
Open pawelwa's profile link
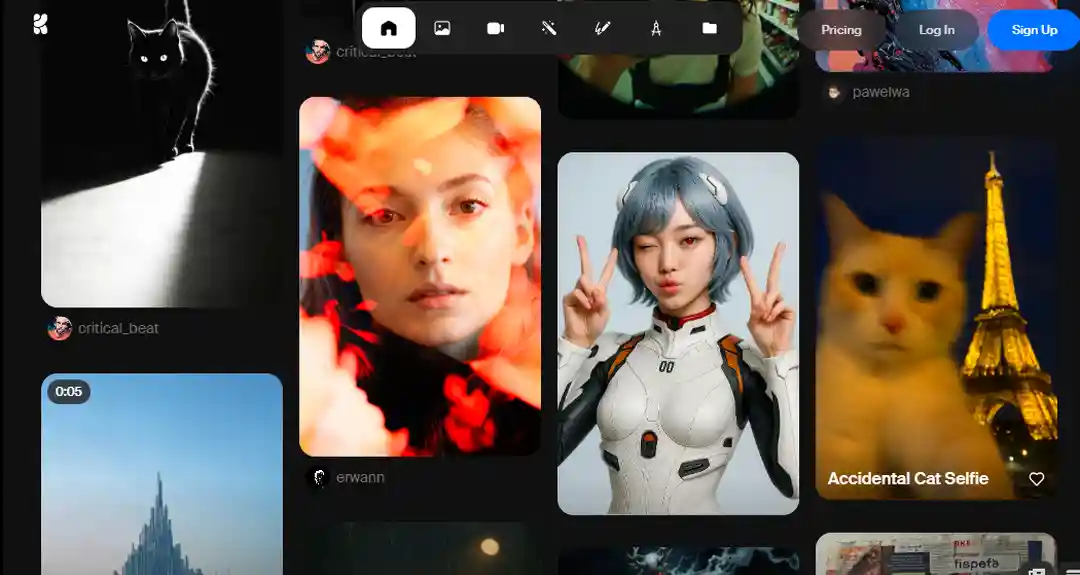pyautogui.click(x=881, y=92)
